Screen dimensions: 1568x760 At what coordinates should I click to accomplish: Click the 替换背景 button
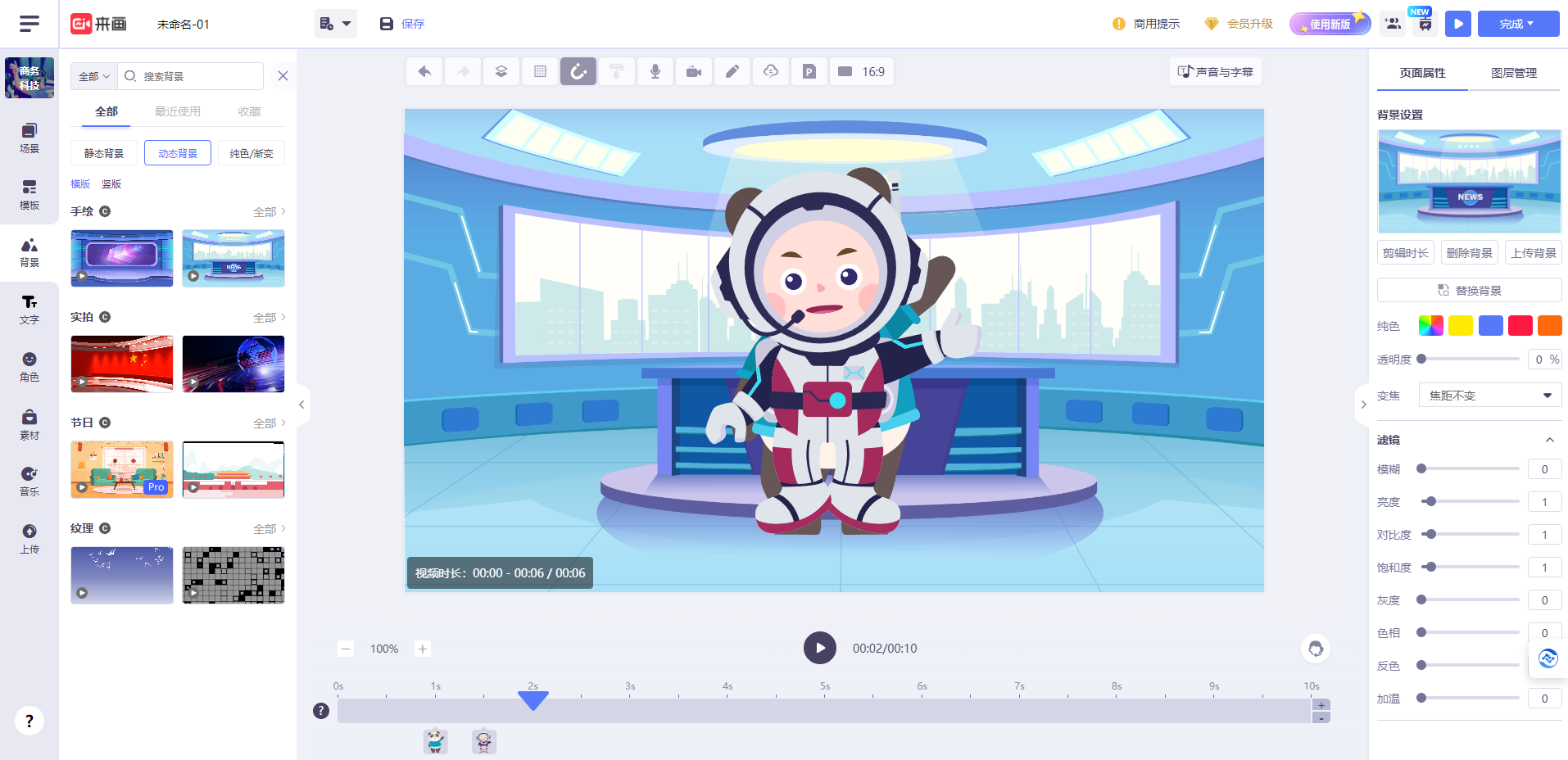1469,291
